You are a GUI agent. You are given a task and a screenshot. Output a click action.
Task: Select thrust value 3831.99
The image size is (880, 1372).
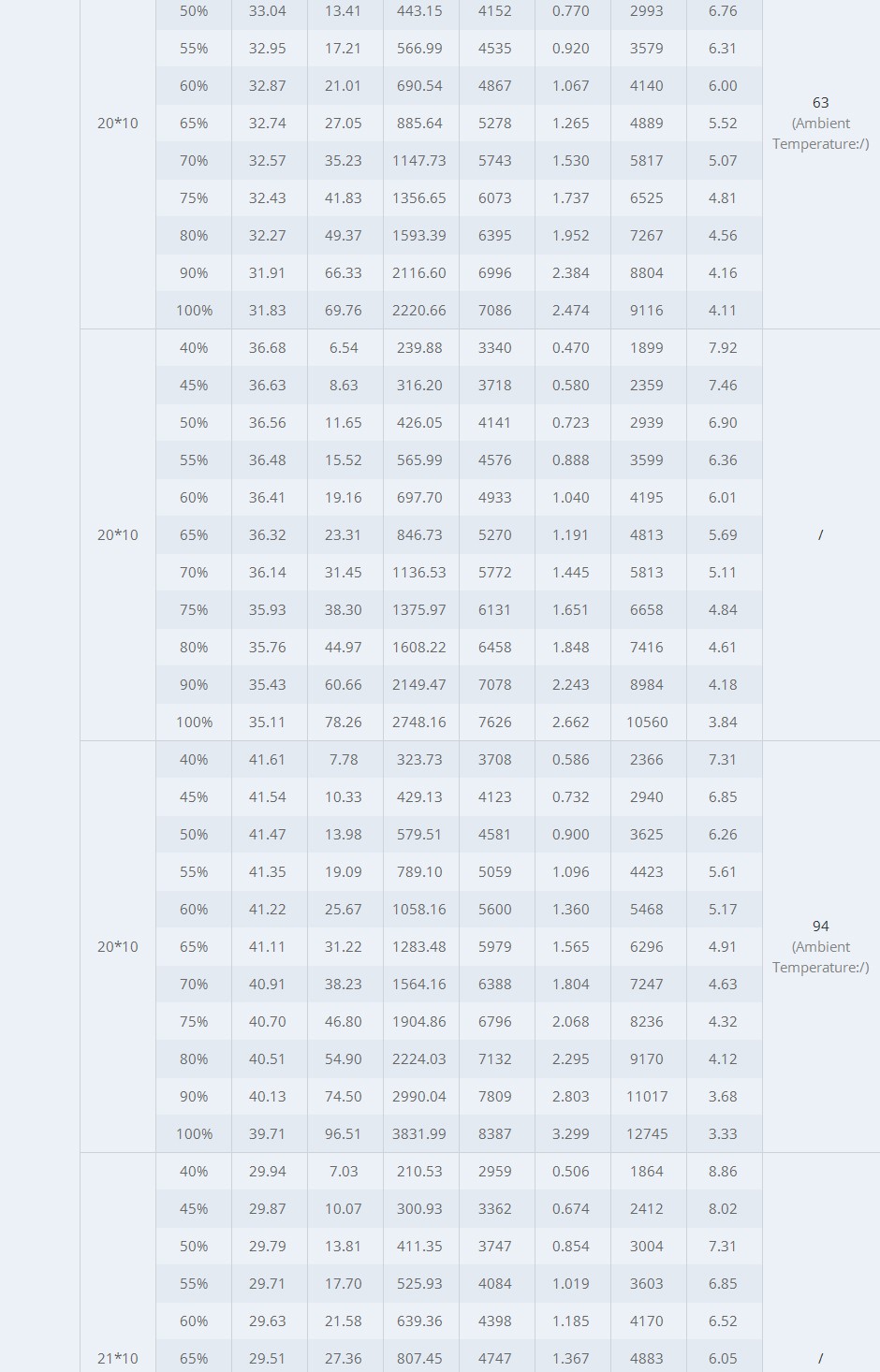coord(419,1134)
